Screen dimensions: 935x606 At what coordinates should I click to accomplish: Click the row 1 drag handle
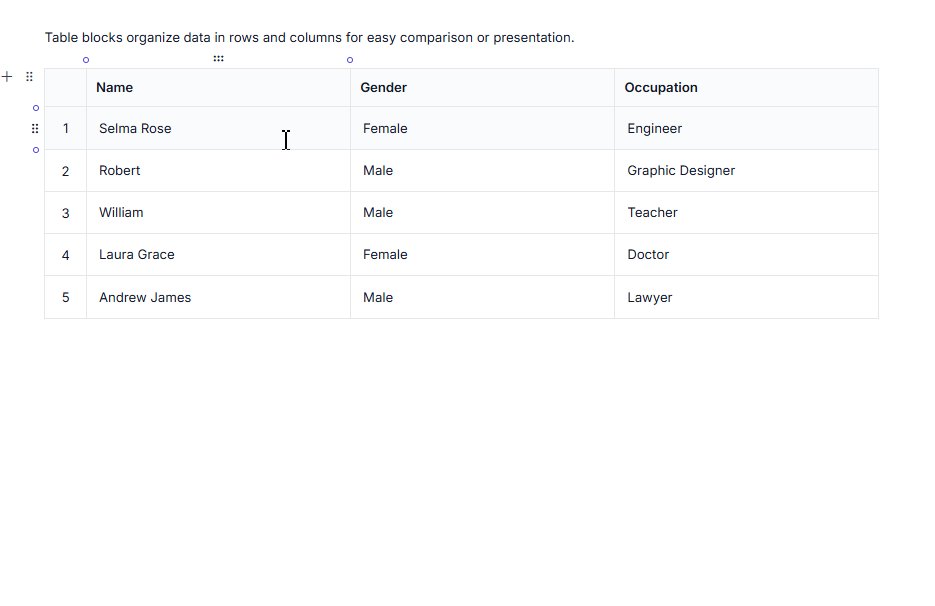coord(35,128)
